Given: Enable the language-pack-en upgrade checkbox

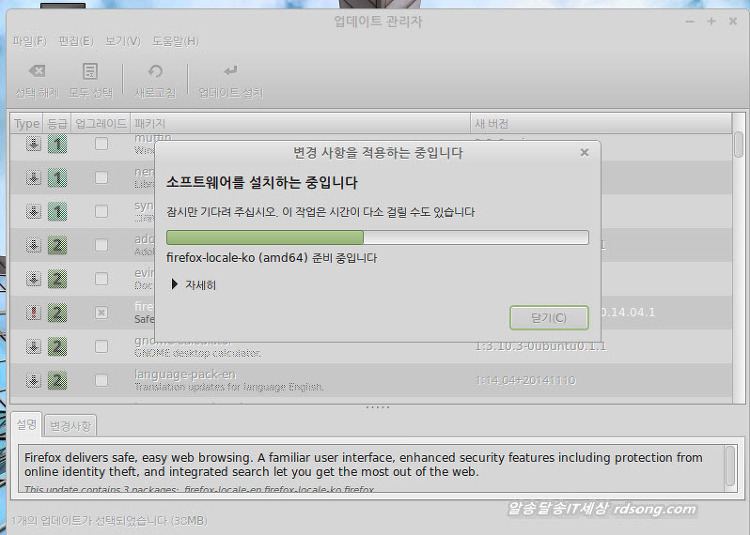Looking at the screenshot, I should point(101,380).
